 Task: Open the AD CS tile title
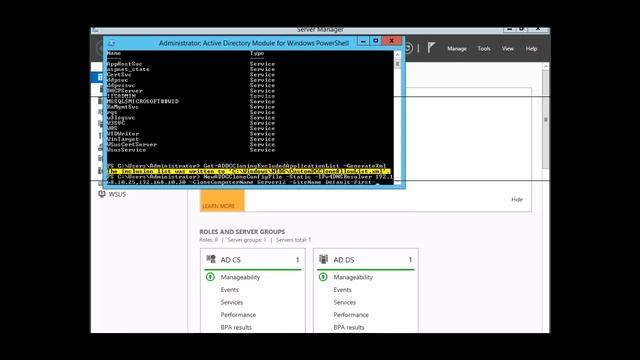[x=231, y=260]
